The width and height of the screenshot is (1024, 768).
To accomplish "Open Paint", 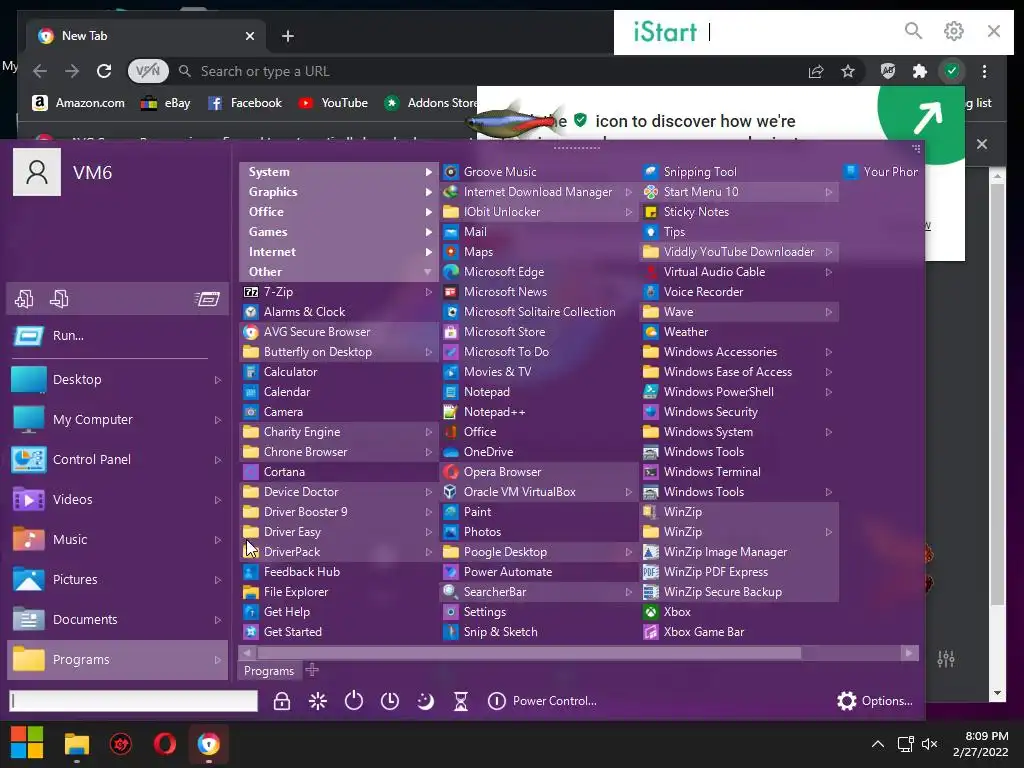I will point(539,512).
